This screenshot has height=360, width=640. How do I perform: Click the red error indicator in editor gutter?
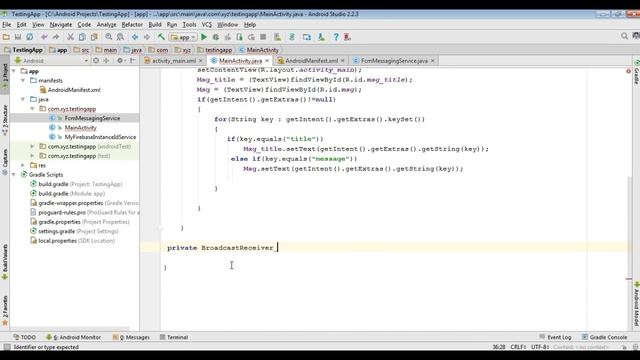tap(629, 71)
